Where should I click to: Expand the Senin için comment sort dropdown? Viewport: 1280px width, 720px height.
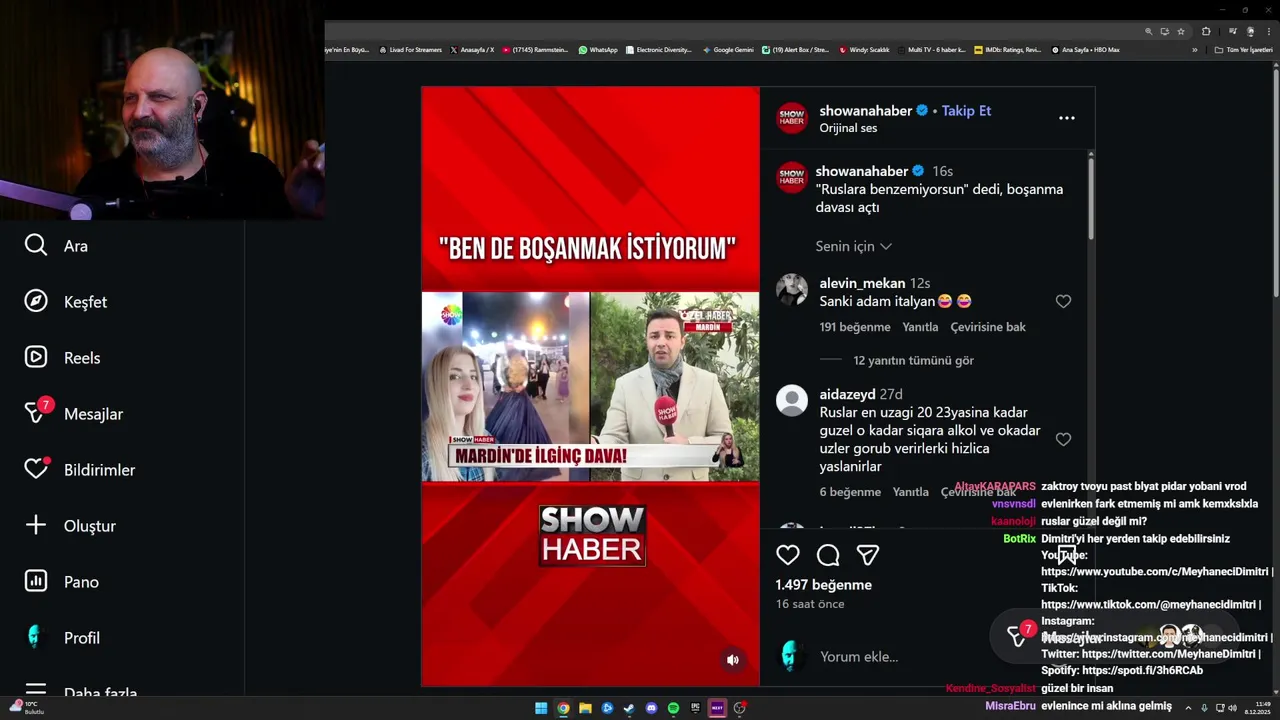853,246
